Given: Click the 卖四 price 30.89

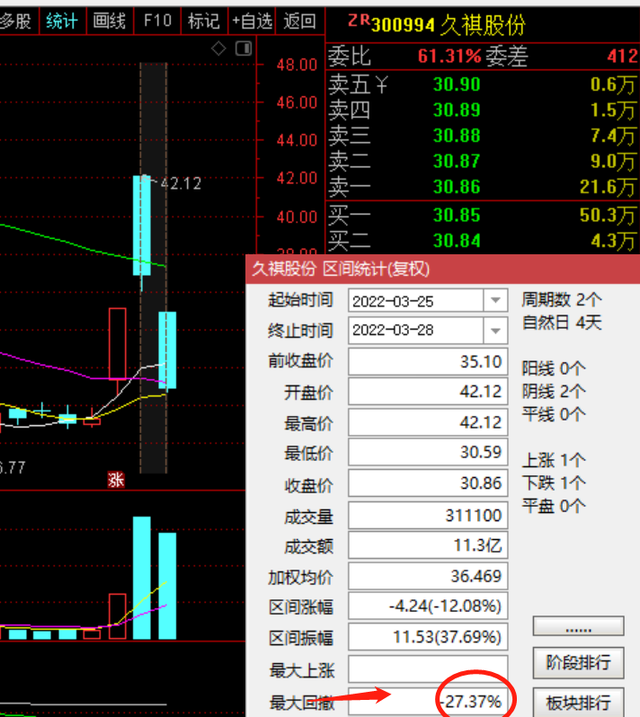Looking at the screenshot, I should 457,110.
